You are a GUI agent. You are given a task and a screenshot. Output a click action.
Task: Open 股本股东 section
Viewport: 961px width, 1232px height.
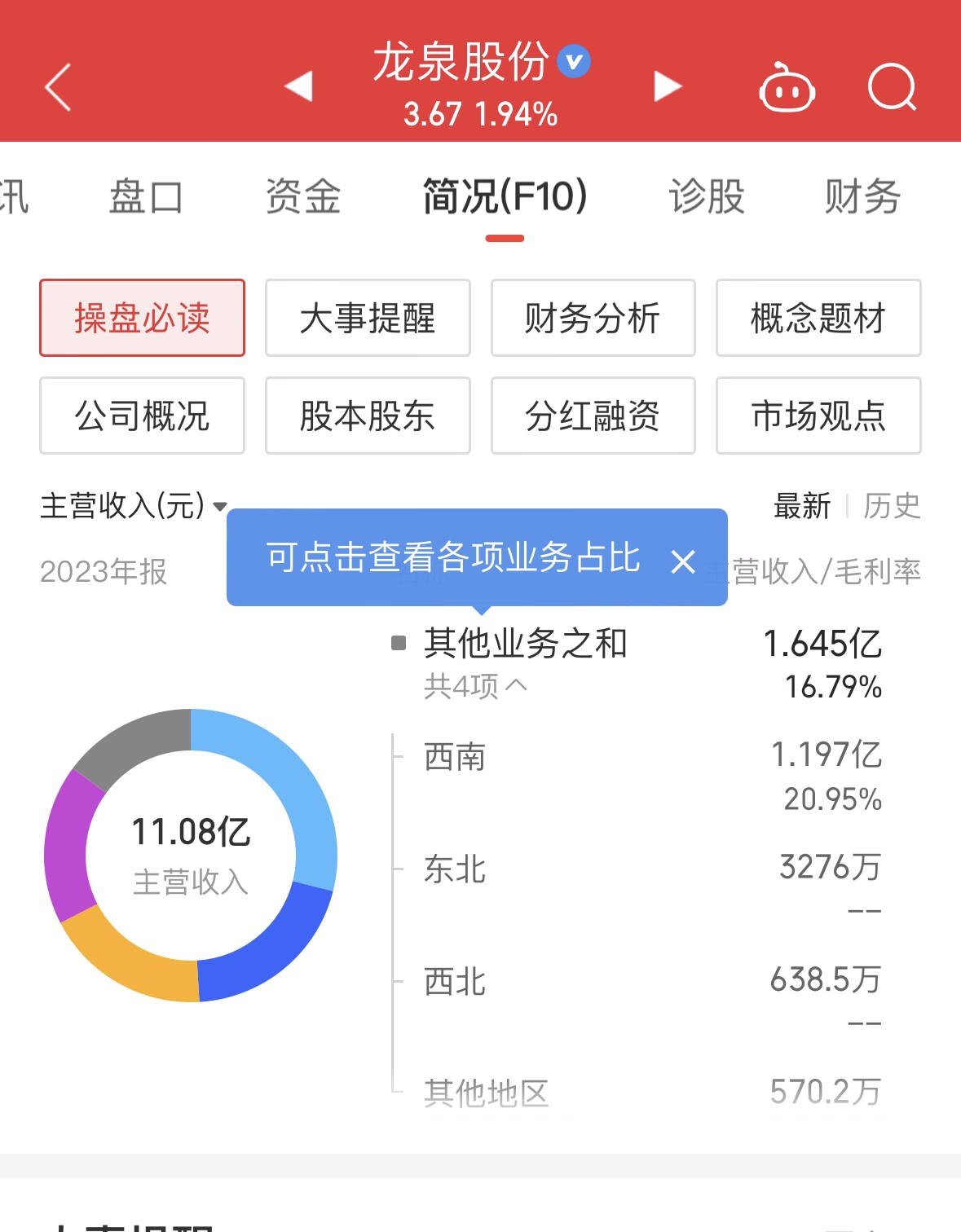point(368,416)
